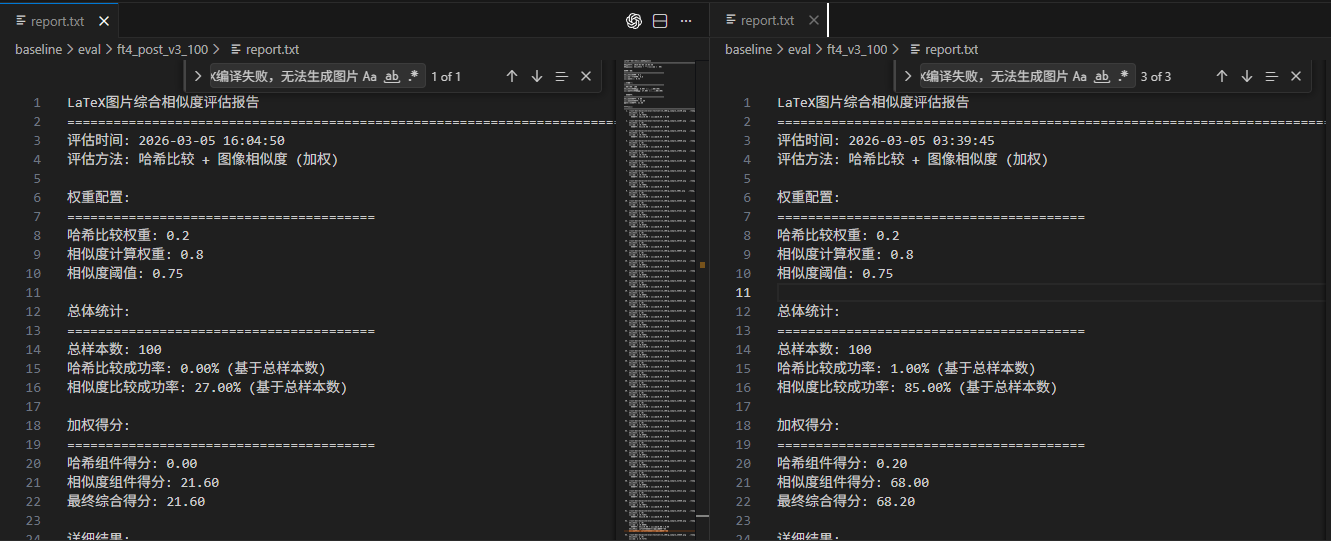Click '相似度比较成功率: 27.00%' line in left editor
1331x541 pixels.
click(207, 387)
